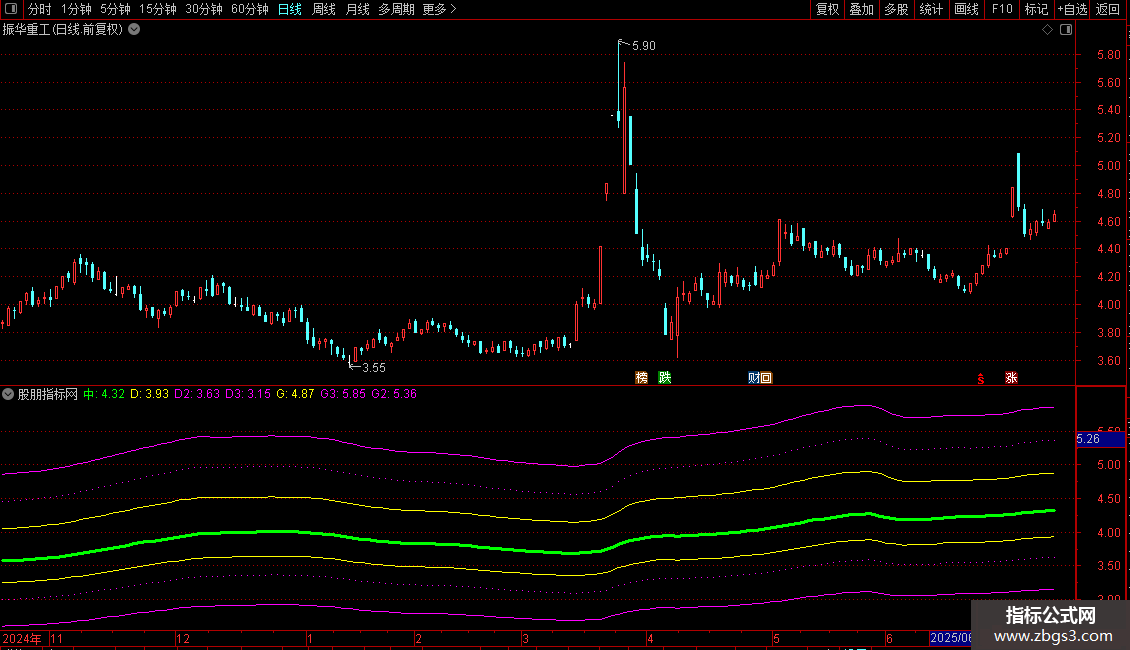1130x650 pixels.
Task: Open the 复权 adjustment menu
Action: [827, 9]
